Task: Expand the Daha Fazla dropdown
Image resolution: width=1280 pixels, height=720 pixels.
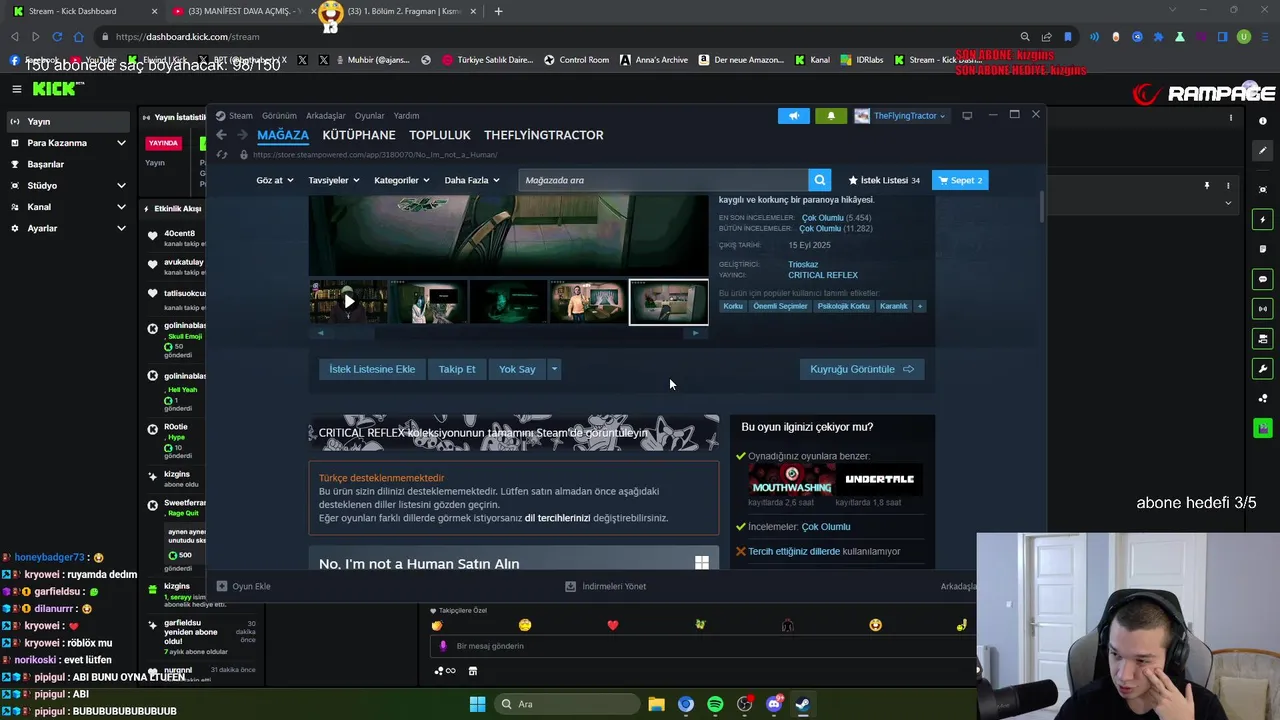Action: tap(472, 180)
